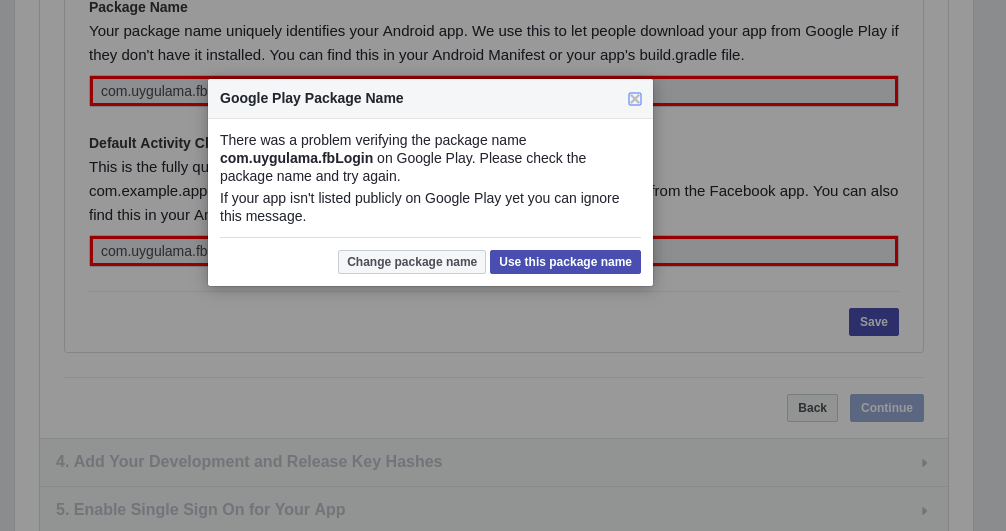Click the Package Name heading label
Viewport: 1006px width, 531px height.
(x=138, y=7)
